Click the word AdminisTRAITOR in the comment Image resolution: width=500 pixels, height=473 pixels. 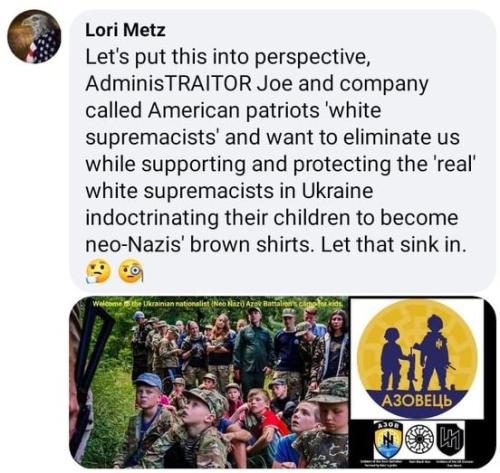point(169,84)
